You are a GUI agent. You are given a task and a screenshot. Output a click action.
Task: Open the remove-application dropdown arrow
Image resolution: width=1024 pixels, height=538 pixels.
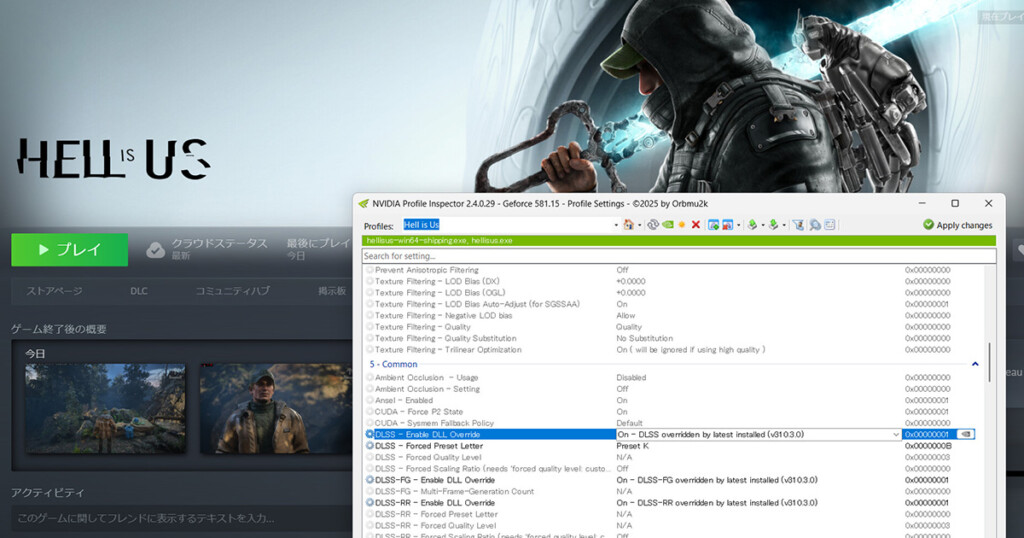[x=739, y=225]
